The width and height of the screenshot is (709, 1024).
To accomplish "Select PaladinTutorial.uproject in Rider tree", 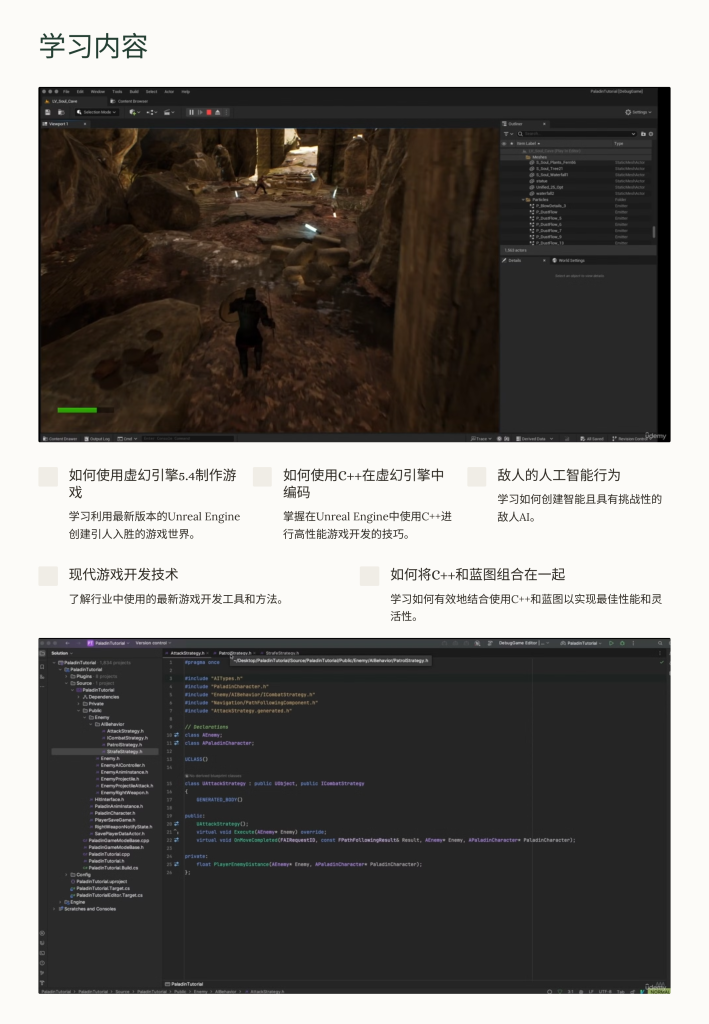I will tap(101, 882).
